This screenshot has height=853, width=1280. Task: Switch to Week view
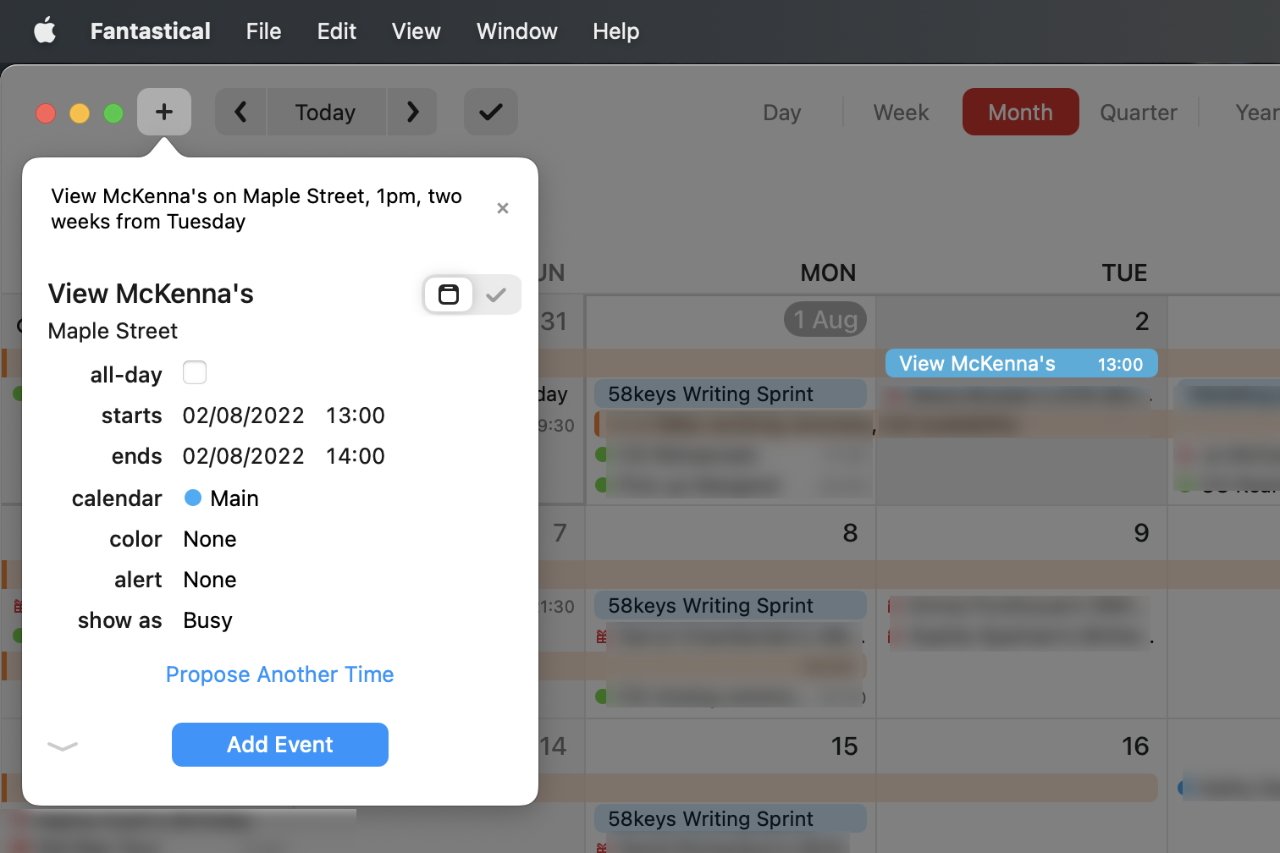pyautogui.click(x=901, y=113)
